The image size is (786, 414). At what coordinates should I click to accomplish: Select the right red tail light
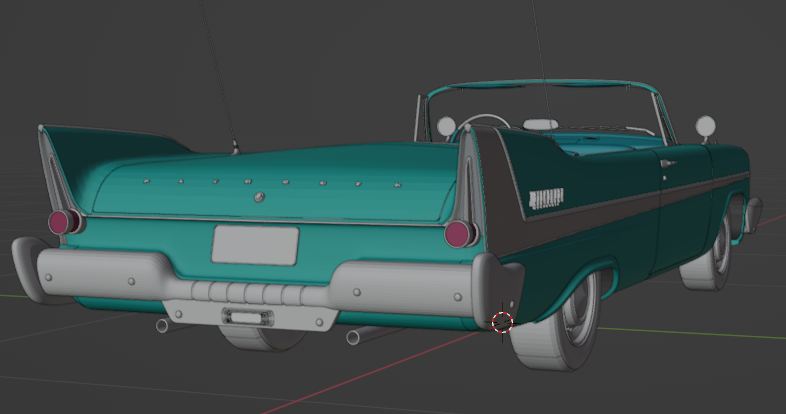(458, 234)
